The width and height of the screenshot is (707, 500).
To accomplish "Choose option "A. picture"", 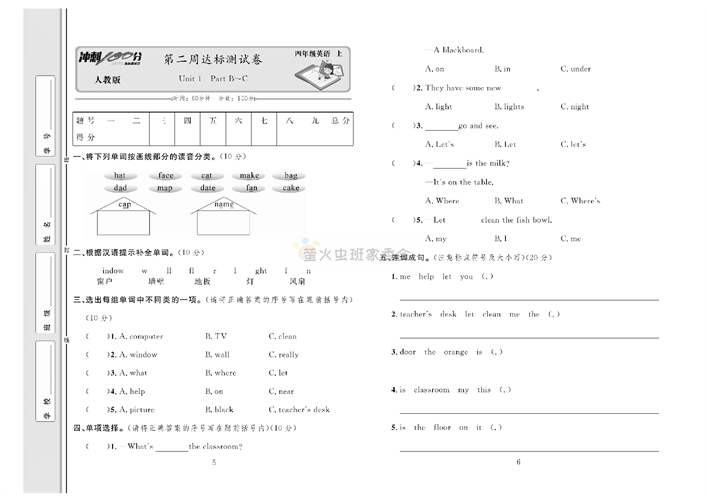I will [137, 410].
